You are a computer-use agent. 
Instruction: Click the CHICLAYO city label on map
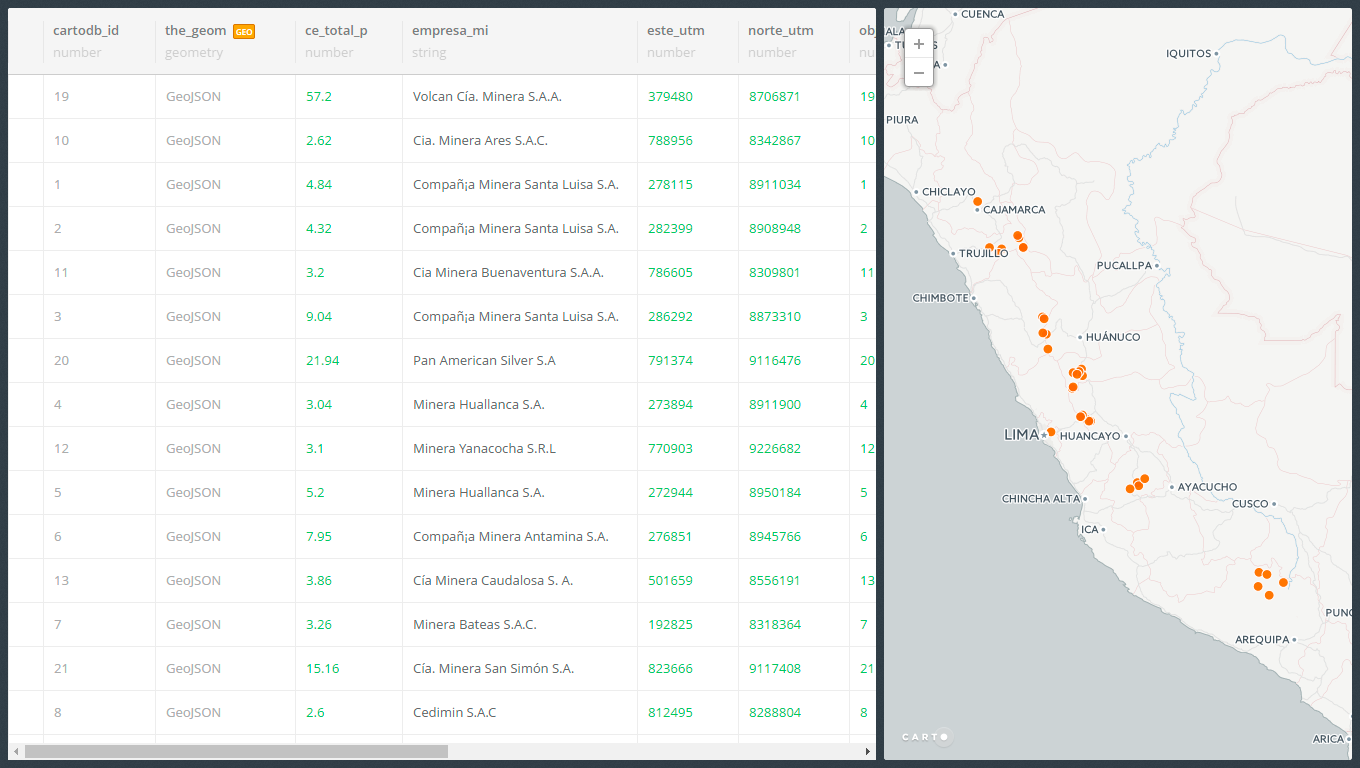[x=949, y=192]
